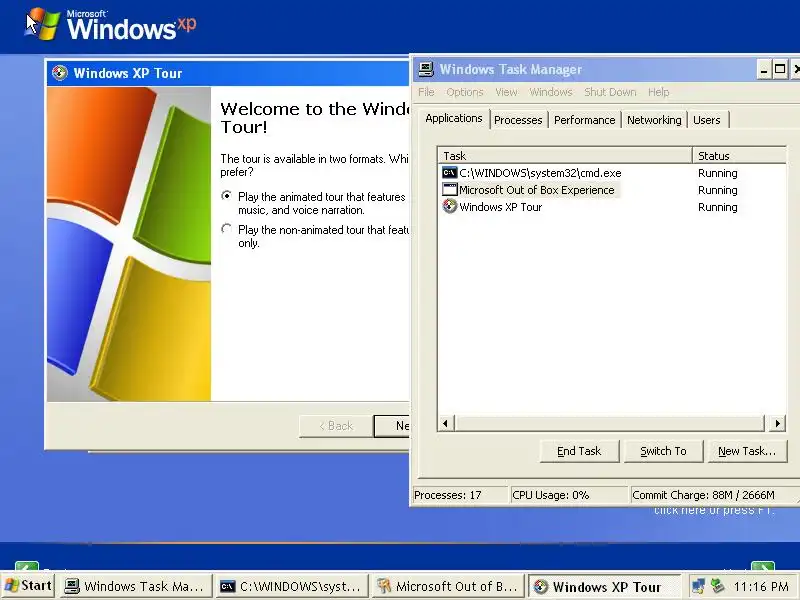Switch to the Networking tab
The height and width of the screenshot is (600, 800).
[654, 120]
